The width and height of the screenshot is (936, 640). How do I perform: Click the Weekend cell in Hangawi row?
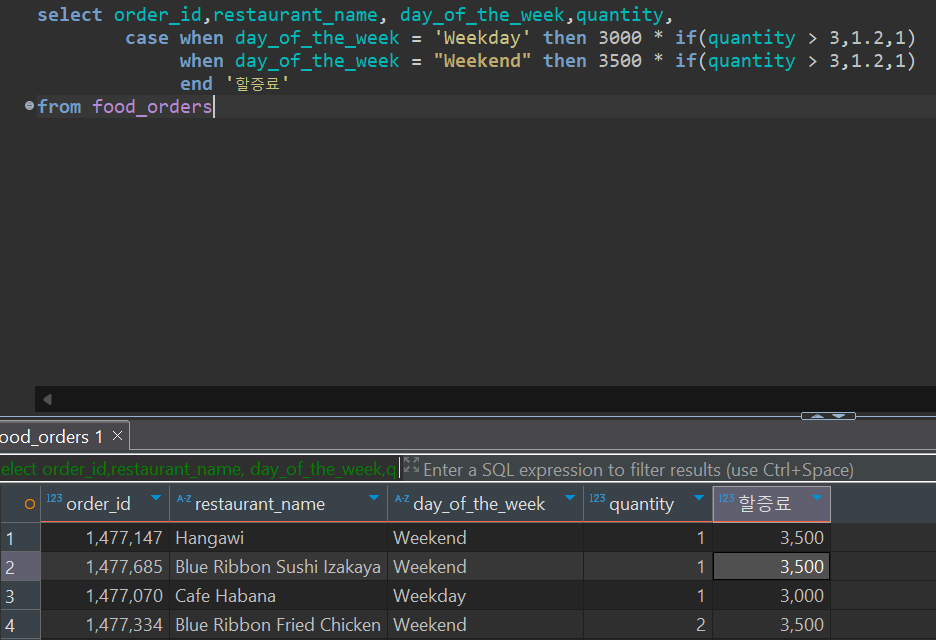pos(485,538)
